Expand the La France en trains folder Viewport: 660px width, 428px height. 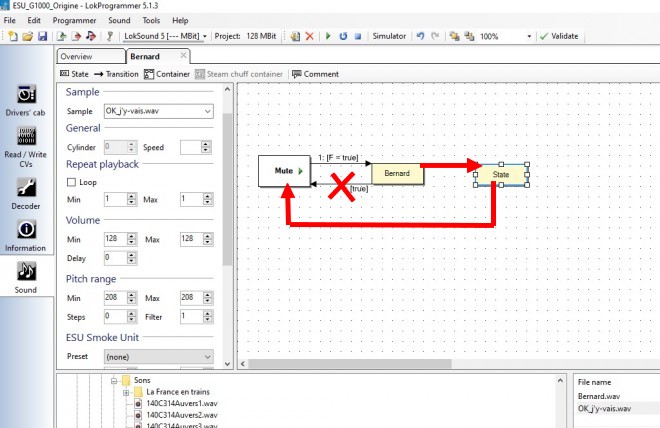(126, 393)
